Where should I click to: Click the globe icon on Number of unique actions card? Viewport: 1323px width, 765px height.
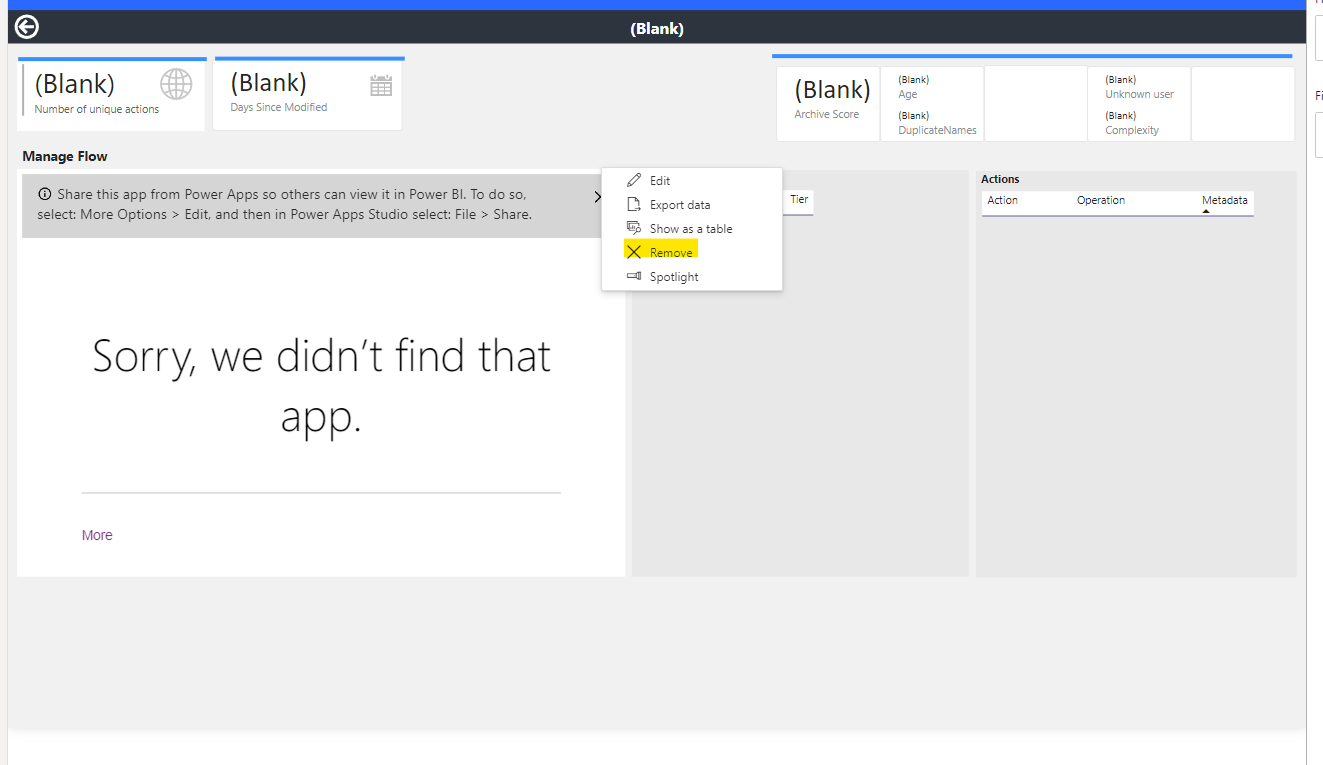(x=177, y=84)
